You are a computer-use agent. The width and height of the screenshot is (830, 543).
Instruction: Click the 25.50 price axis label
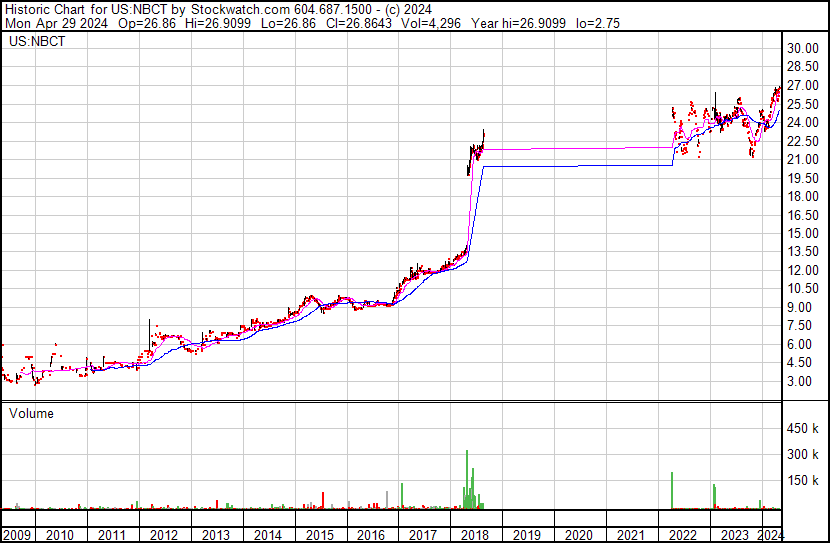803,104
